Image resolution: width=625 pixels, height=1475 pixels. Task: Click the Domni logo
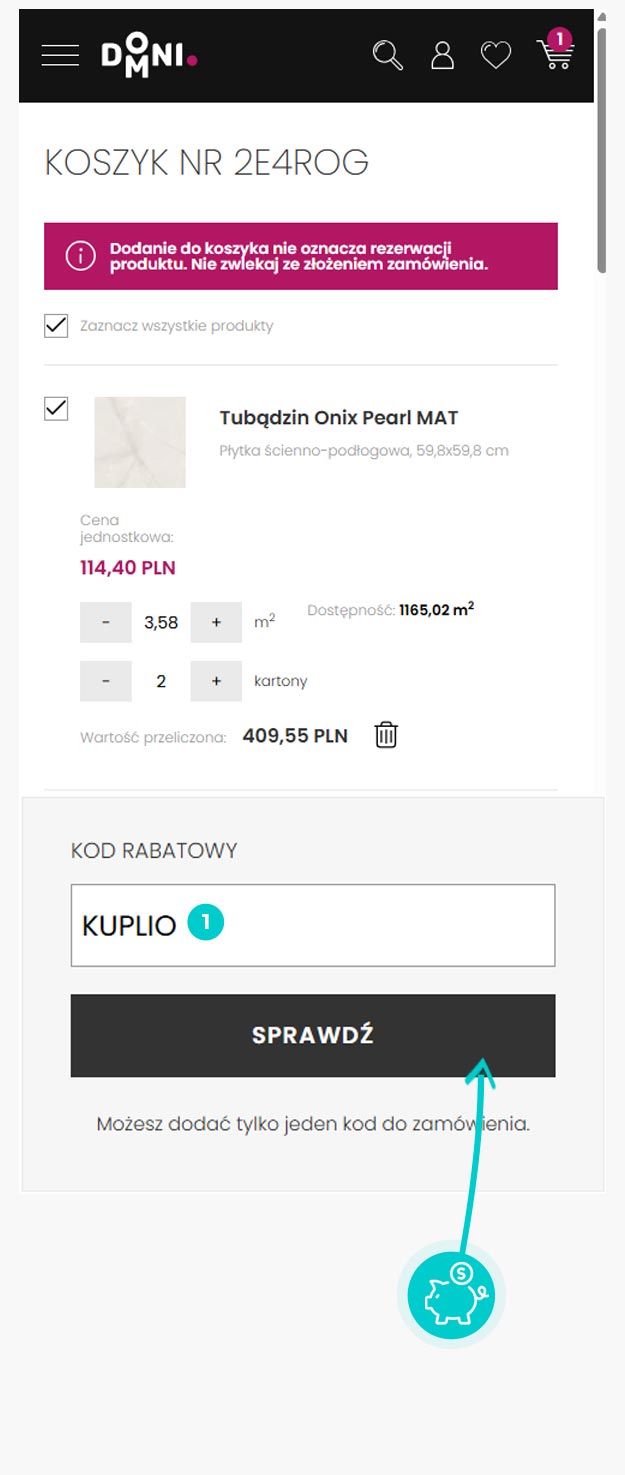pos(149,56)
